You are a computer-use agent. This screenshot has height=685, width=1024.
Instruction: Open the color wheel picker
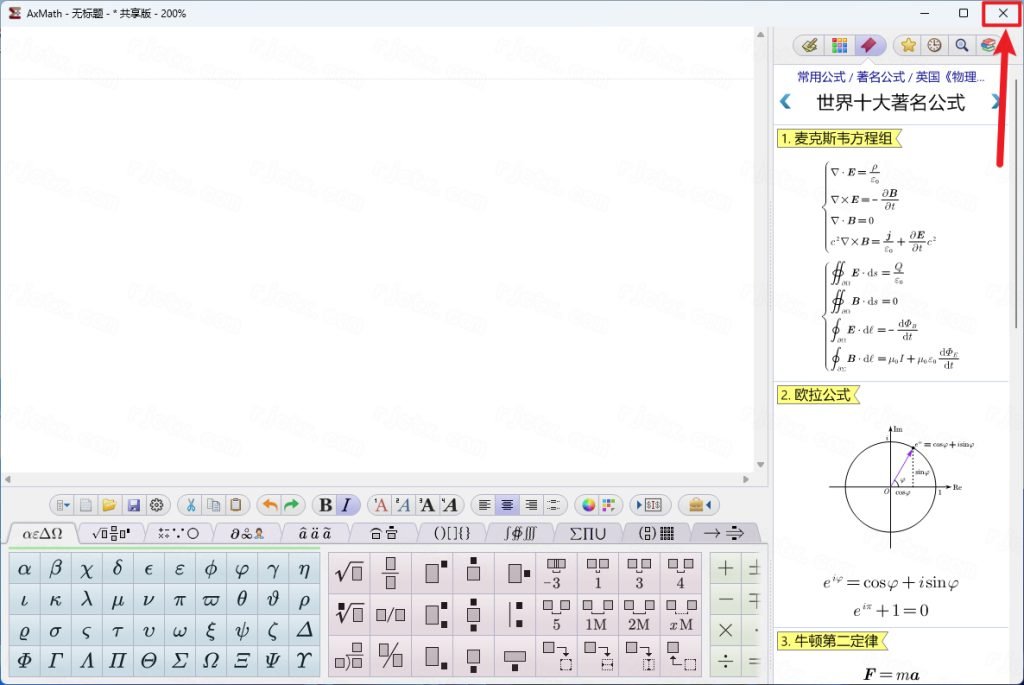(588, 505)
